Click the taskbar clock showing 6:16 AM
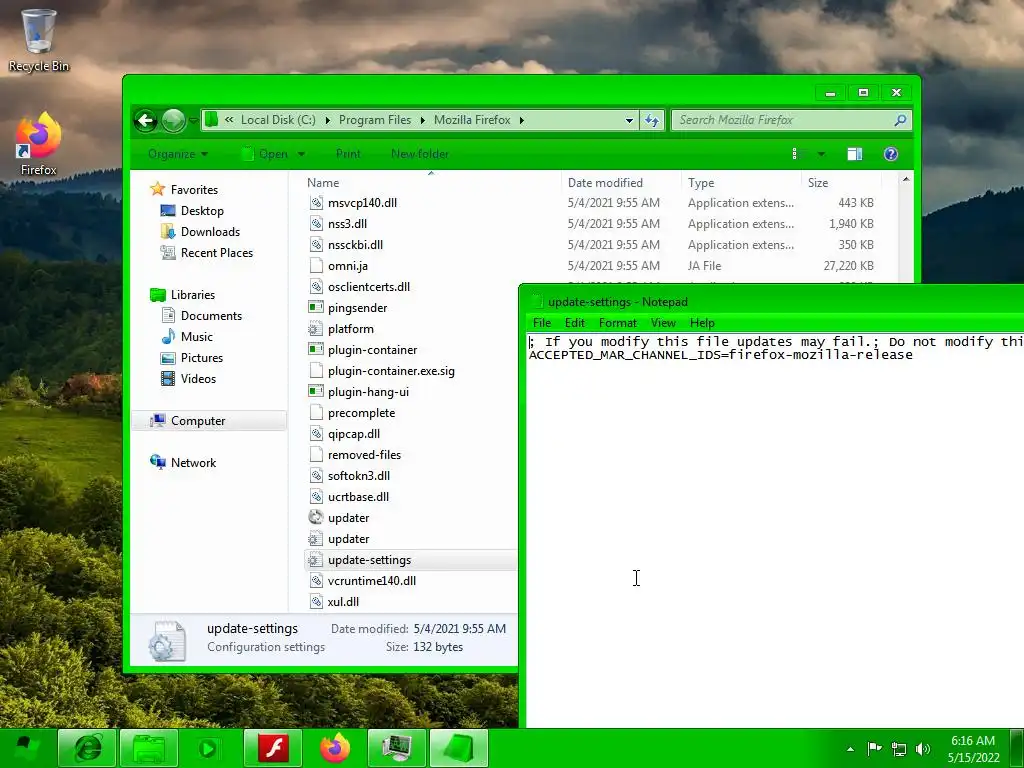 pyautogui.click(x=973, y=748)
